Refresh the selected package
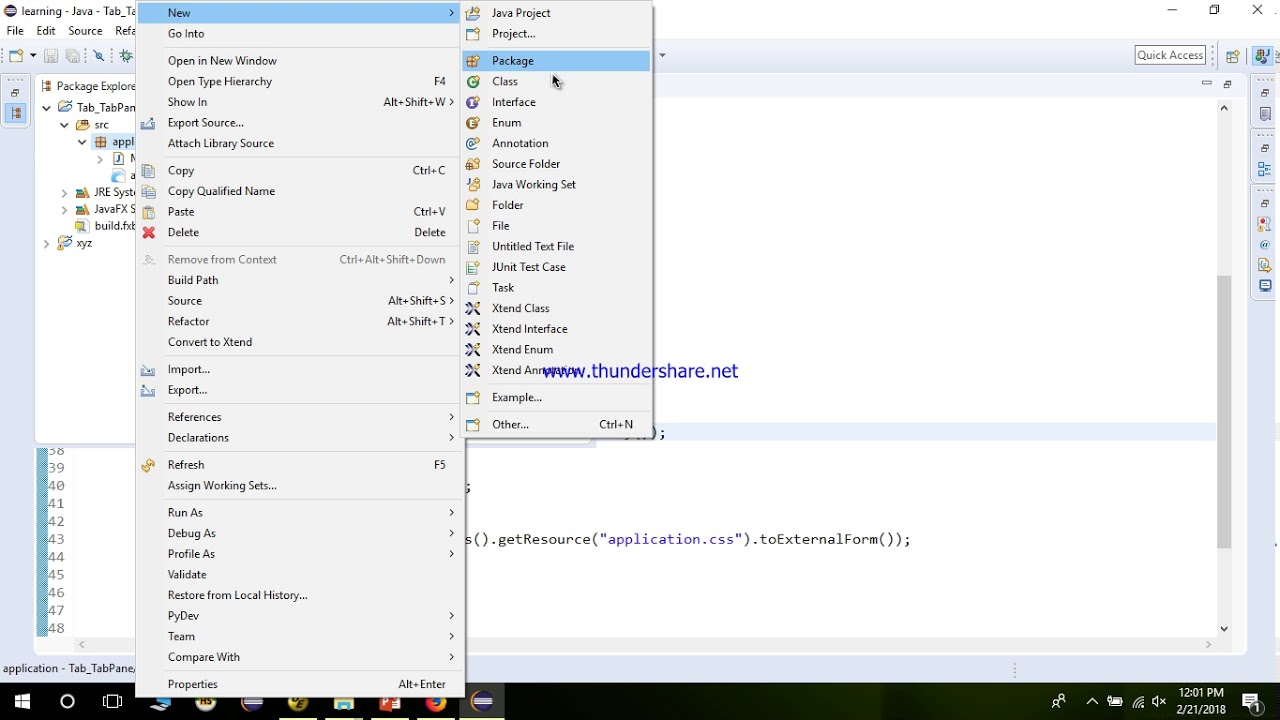The width and height of the screenshot is (1280, 720). pyautogui.click(x=299, y=465)
